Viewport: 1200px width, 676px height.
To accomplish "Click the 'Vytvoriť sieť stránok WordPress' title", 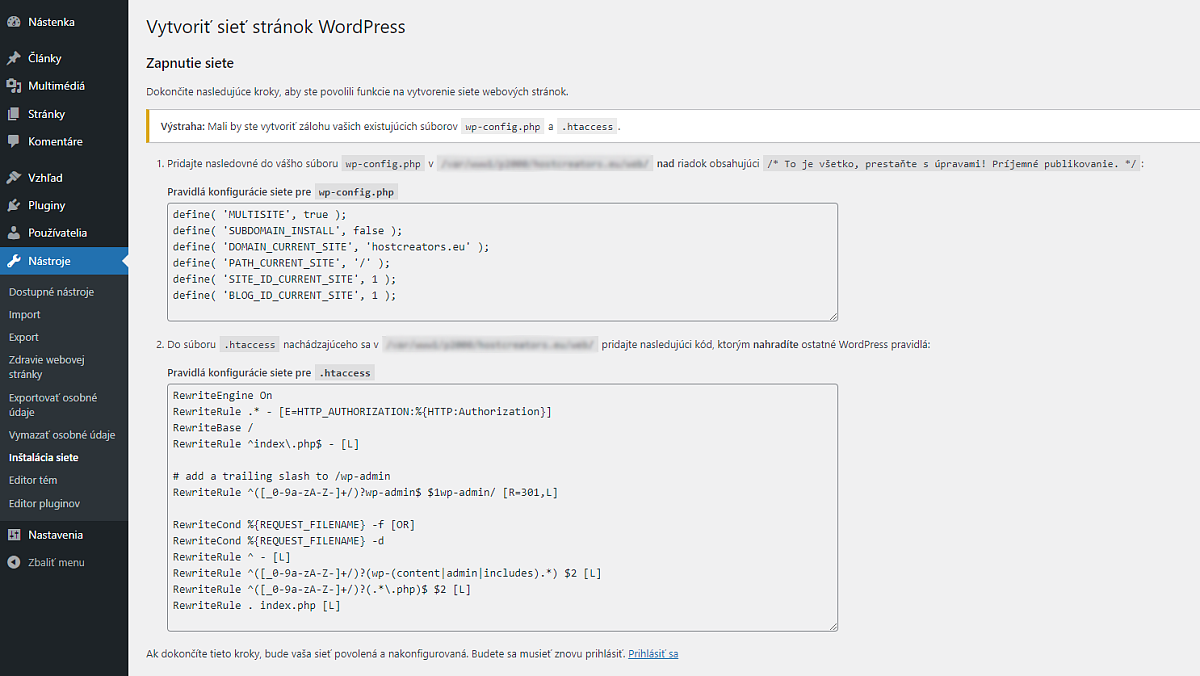I will point(276,27).
